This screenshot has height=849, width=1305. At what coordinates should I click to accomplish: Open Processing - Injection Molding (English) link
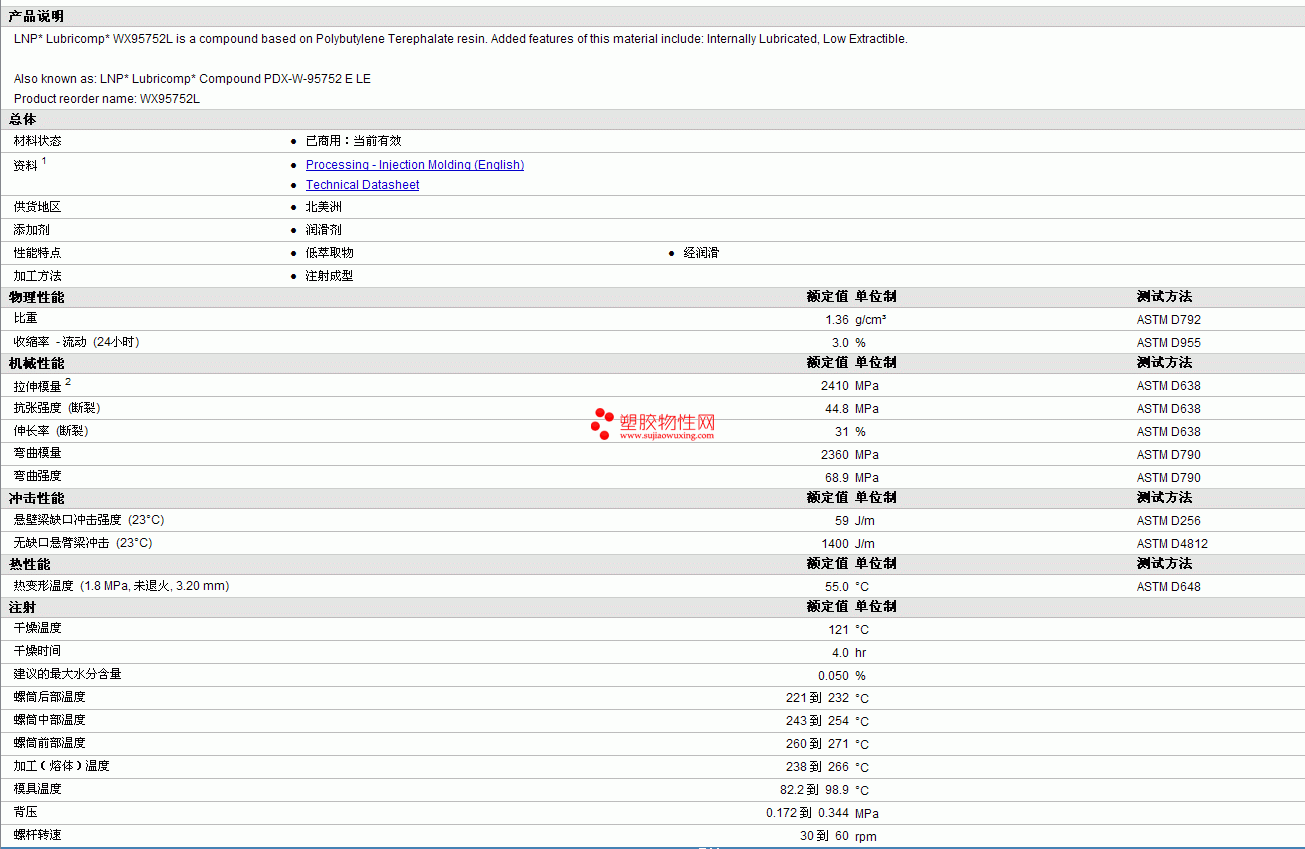pos(415,165)
